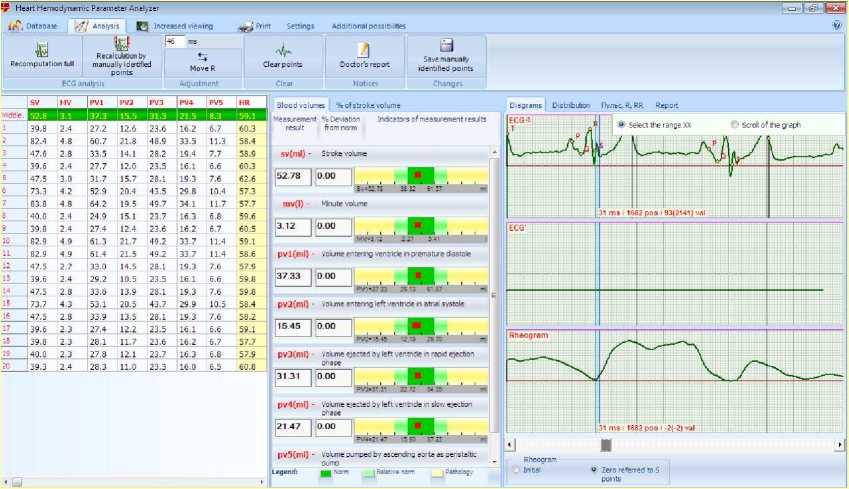849x489 pixels.
Task: Save manually identified points via floppy icon
Action: [446, 45]
